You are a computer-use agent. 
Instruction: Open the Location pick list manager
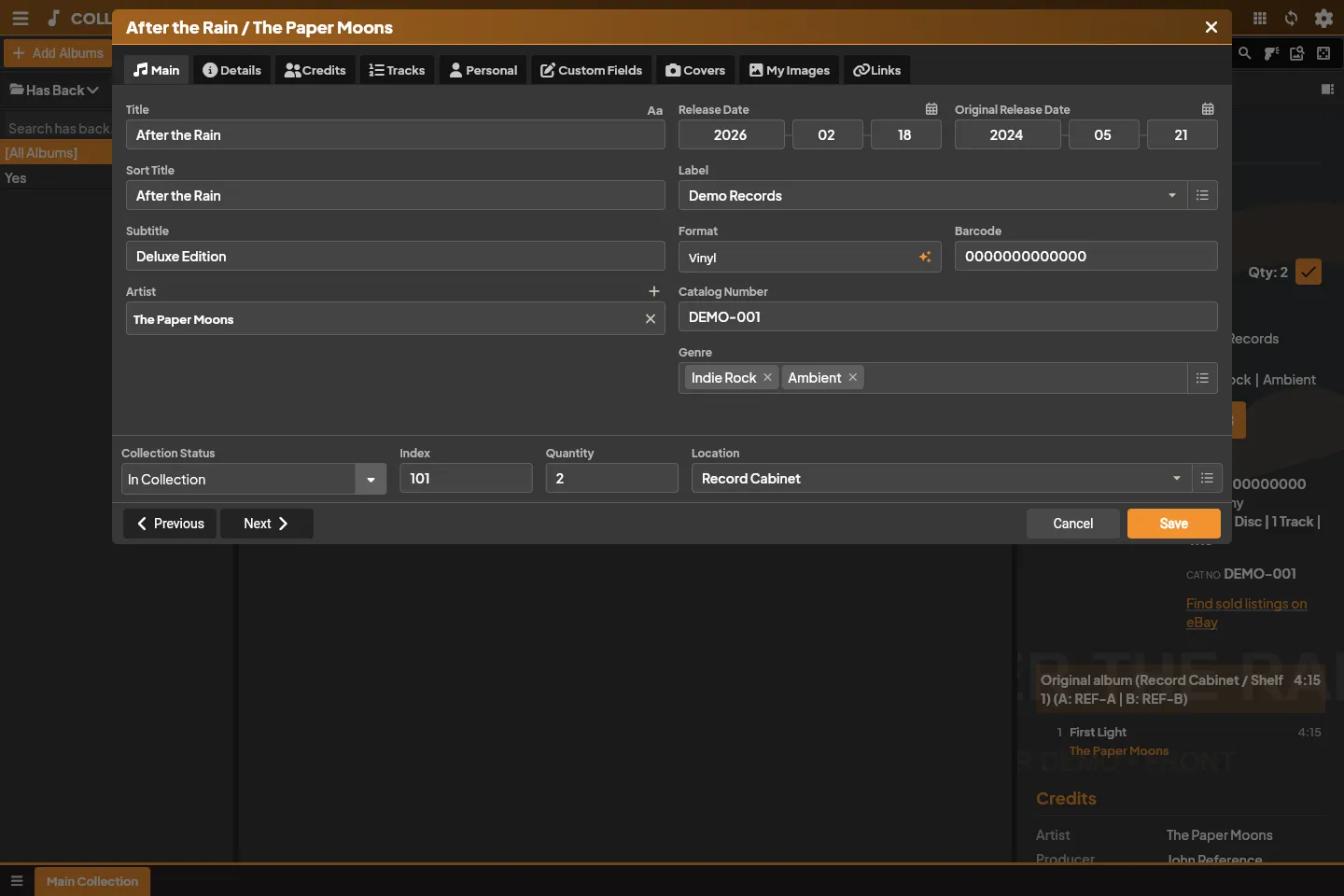[1207, 478]
